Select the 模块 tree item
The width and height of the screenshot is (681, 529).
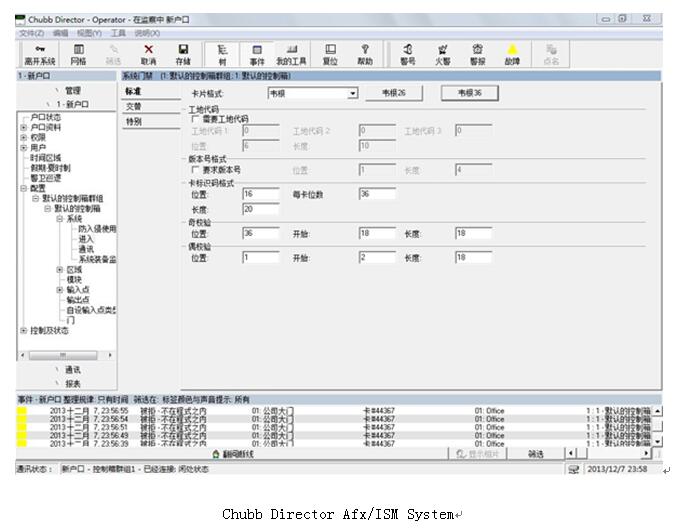[x=74, y=279]
